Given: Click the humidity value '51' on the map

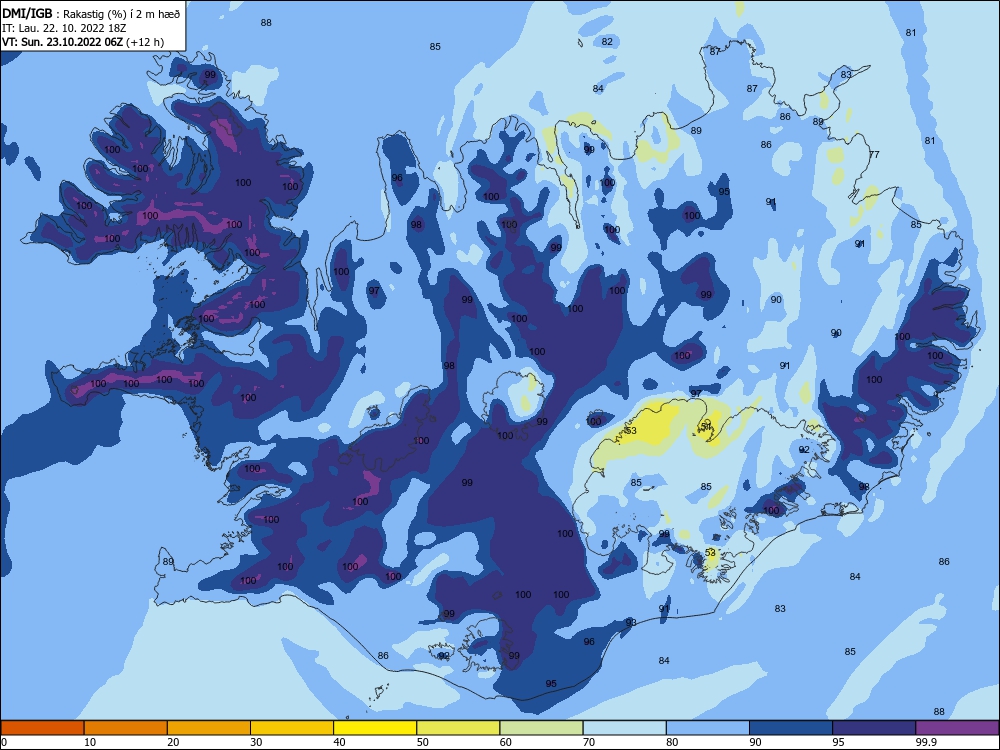Looking at the screenshot, I should [706, 426].
